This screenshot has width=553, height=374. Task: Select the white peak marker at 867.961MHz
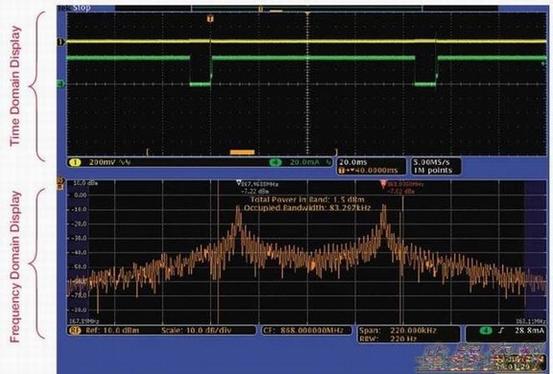239,183
